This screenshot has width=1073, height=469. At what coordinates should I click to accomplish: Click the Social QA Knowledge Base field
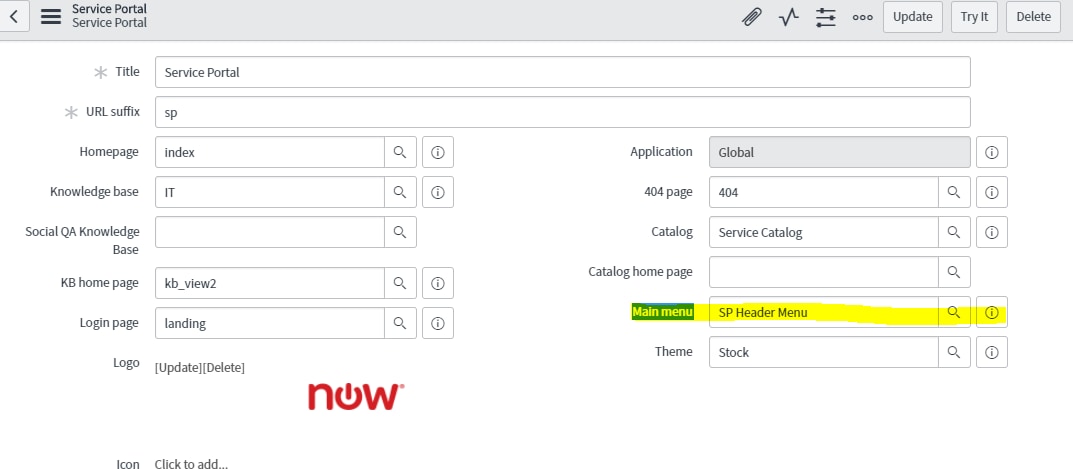tap(270, 232)
